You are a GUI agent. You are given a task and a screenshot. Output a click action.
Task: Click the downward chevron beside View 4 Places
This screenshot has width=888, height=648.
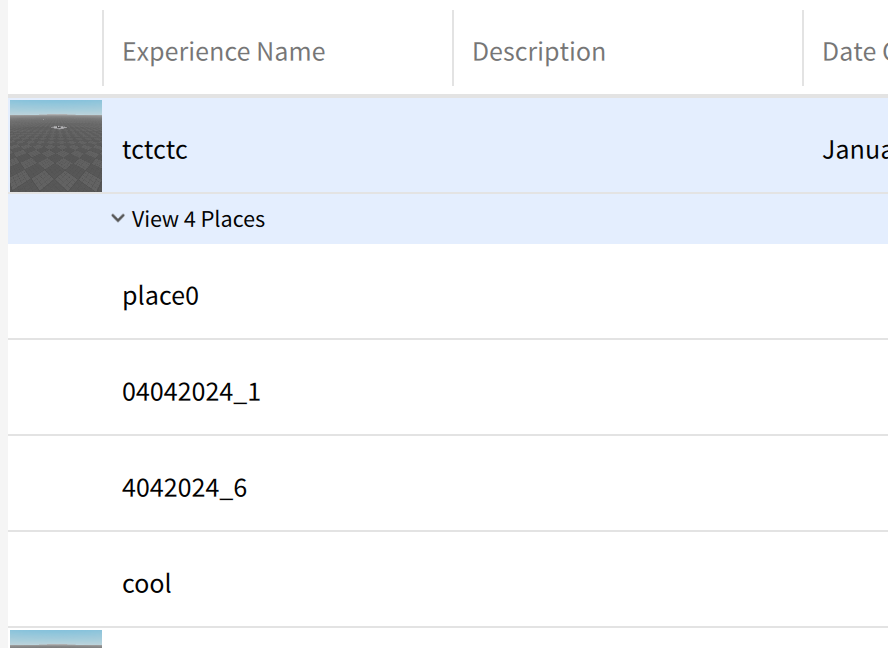tap(117, 218)
